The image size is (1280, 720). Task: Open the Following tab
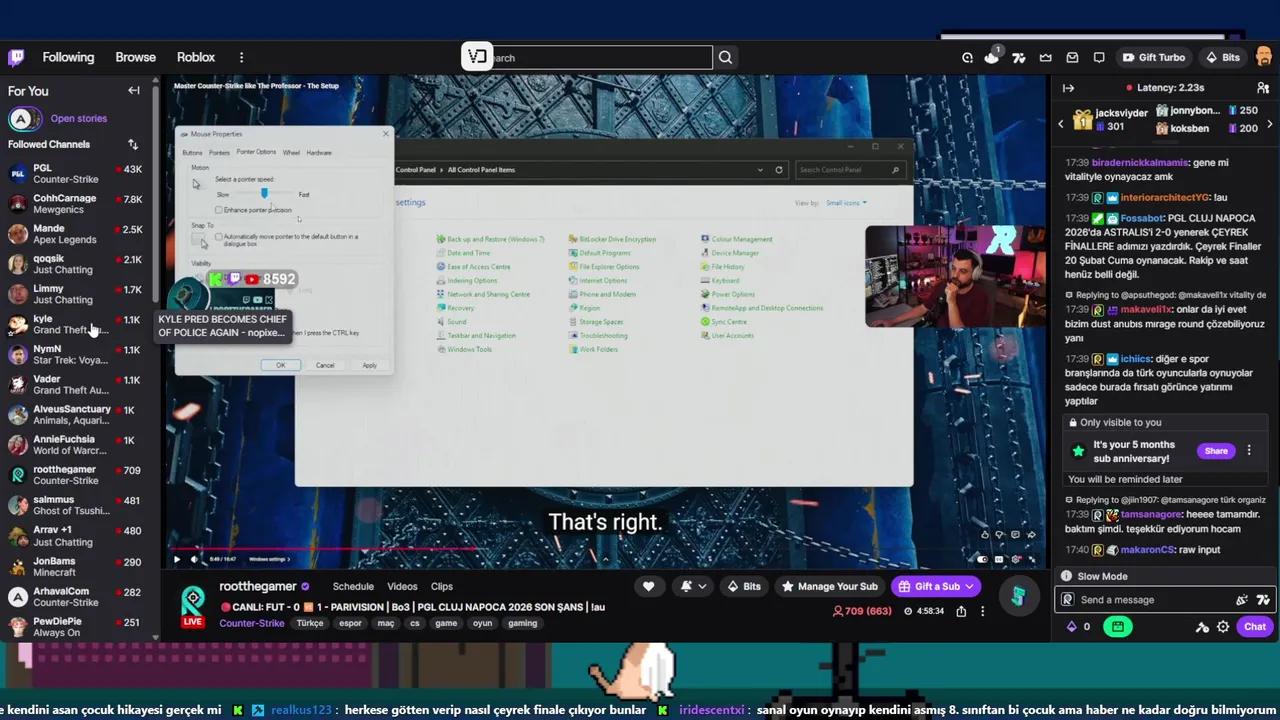68,57
